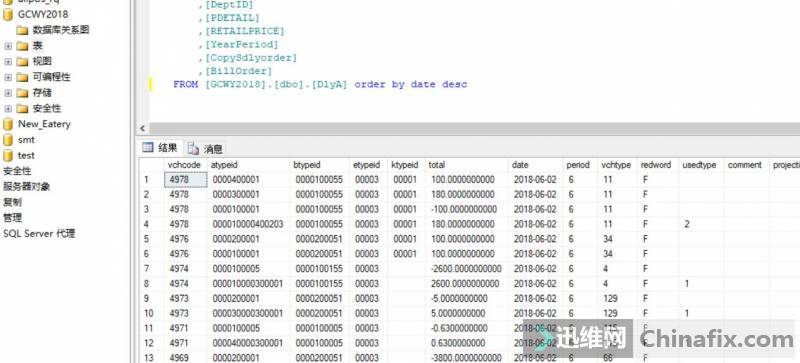The width and height of the screenshot is (800, 363).
Task: Expand the 表 tables node
Action: (8, 46)
